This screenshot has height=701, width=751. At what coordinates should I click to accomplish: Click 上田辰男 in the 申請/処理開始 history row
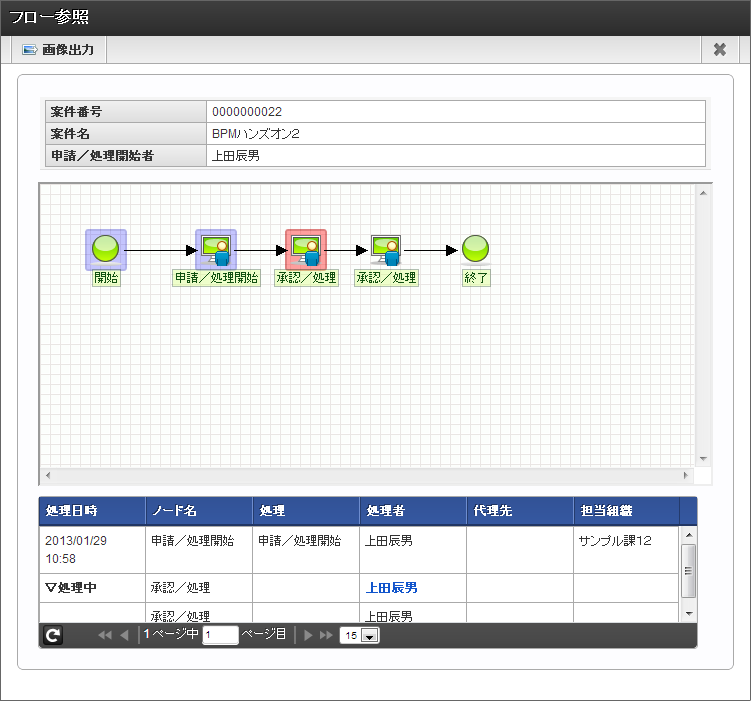point(388,541)
